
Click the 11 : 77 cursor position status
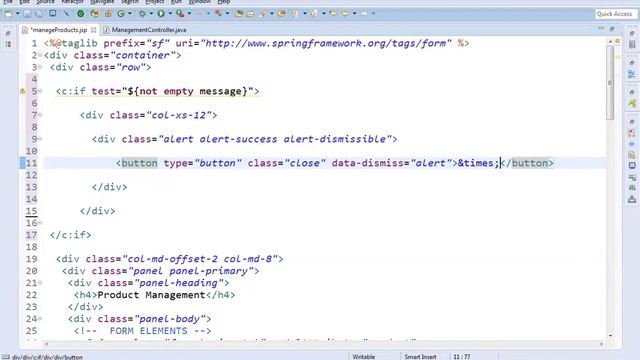tap(462, 357)
